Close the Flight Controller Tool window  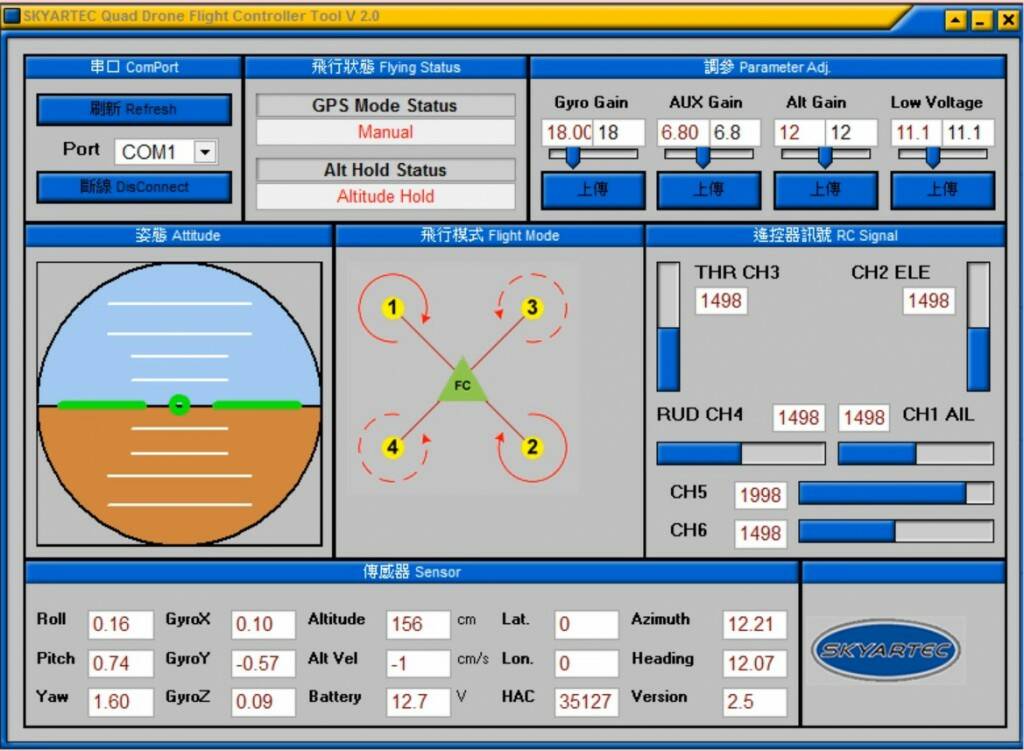[x=1008, y=20]
